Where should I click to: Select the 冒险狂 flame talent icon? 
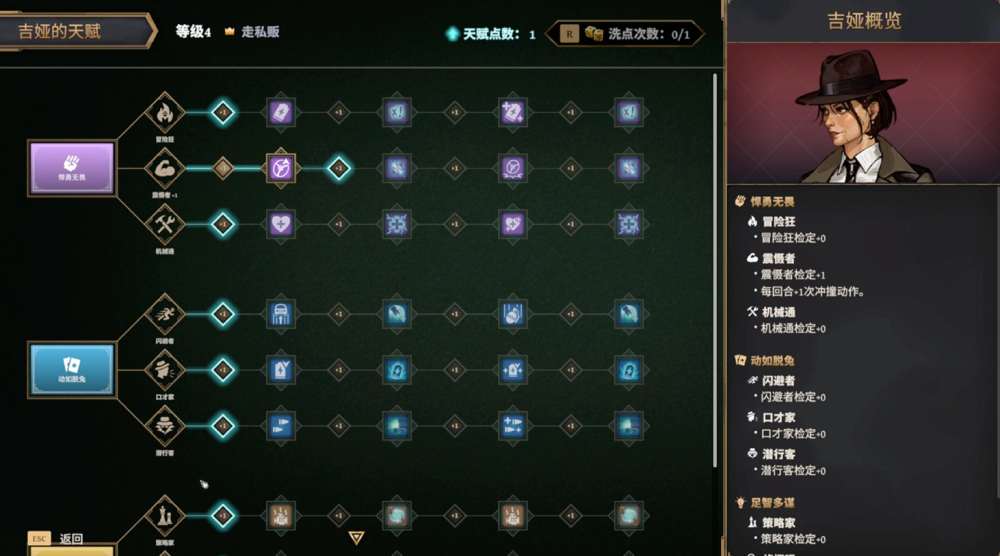click(x=165, y=113)
